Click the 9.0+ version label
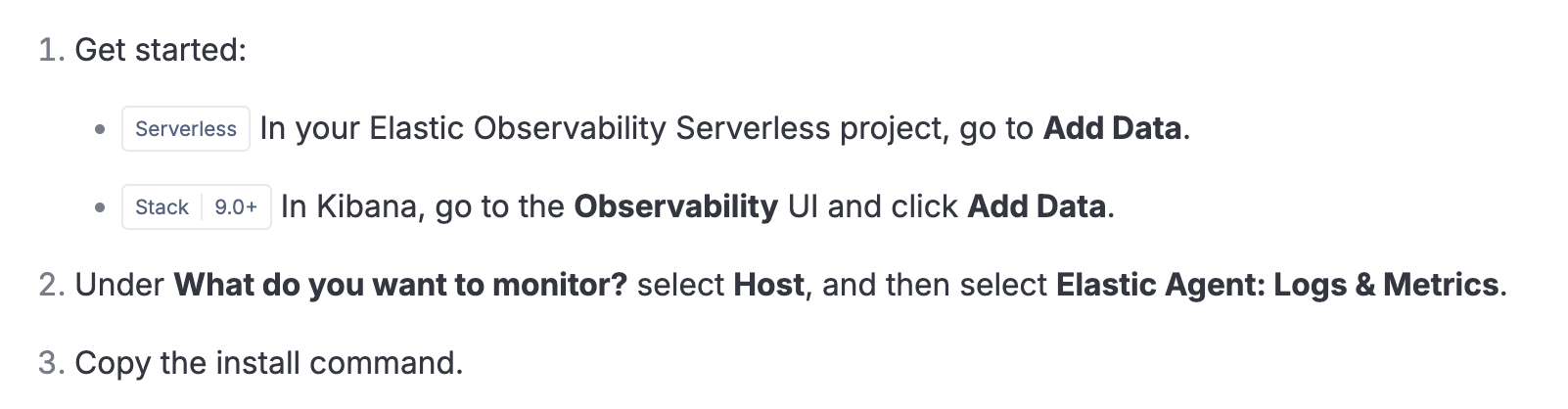The image size is (1568, 409). click(236, 206)
